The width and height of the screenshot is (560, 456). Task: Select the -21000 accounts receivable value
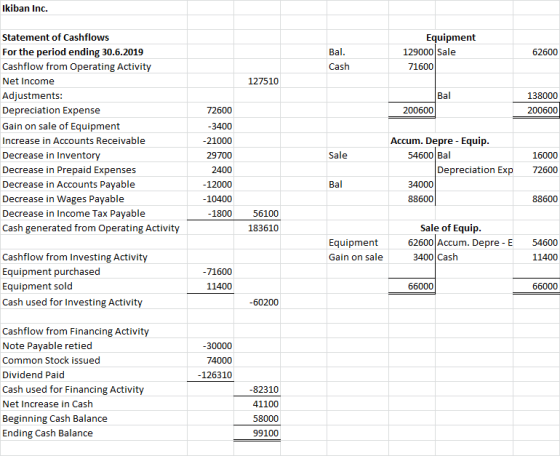pyautogui.click(x=217, y=141)
